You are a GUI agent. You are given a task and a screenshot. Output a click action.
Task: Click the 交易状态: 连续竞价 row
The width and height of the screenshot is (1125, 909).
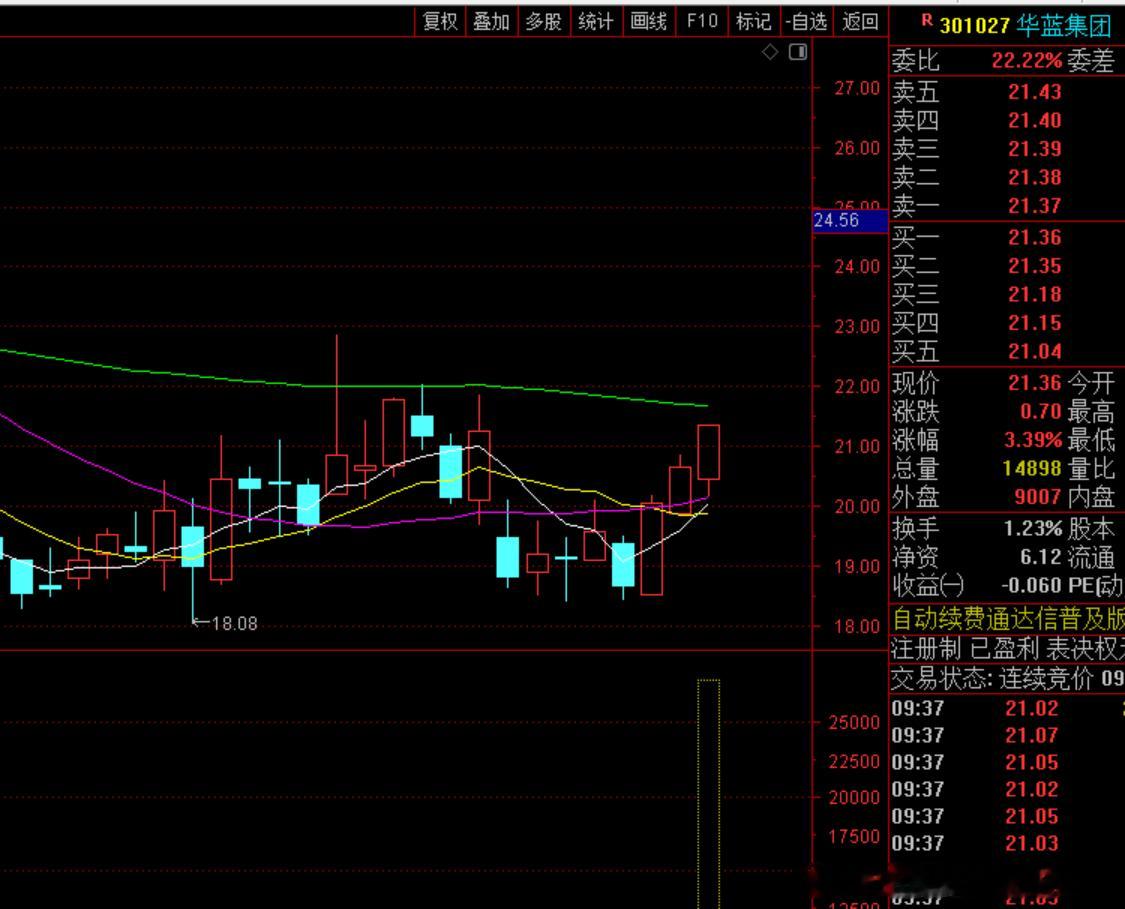point(1007,679)
